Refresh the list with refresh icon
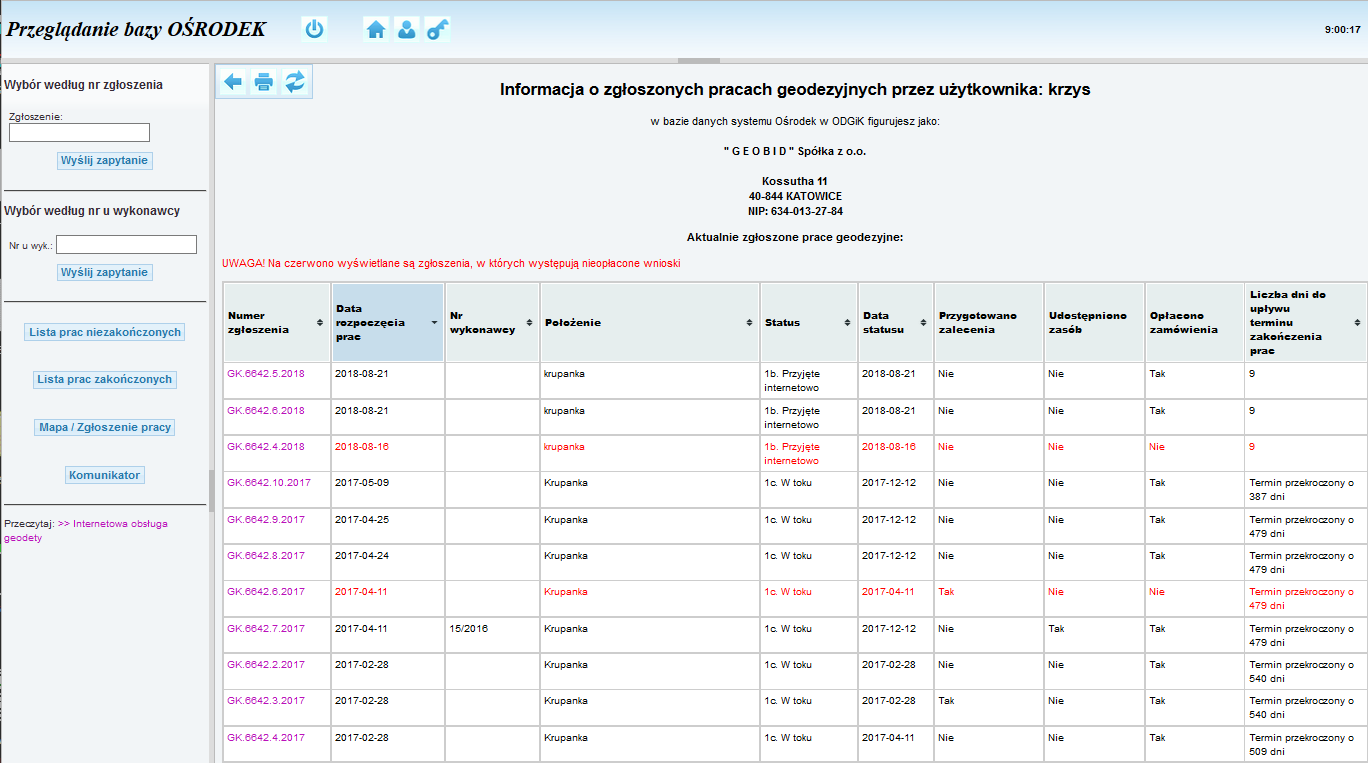Image resolution: width=1368 pixels, height=763 pixels. click(x=295, y=82)
